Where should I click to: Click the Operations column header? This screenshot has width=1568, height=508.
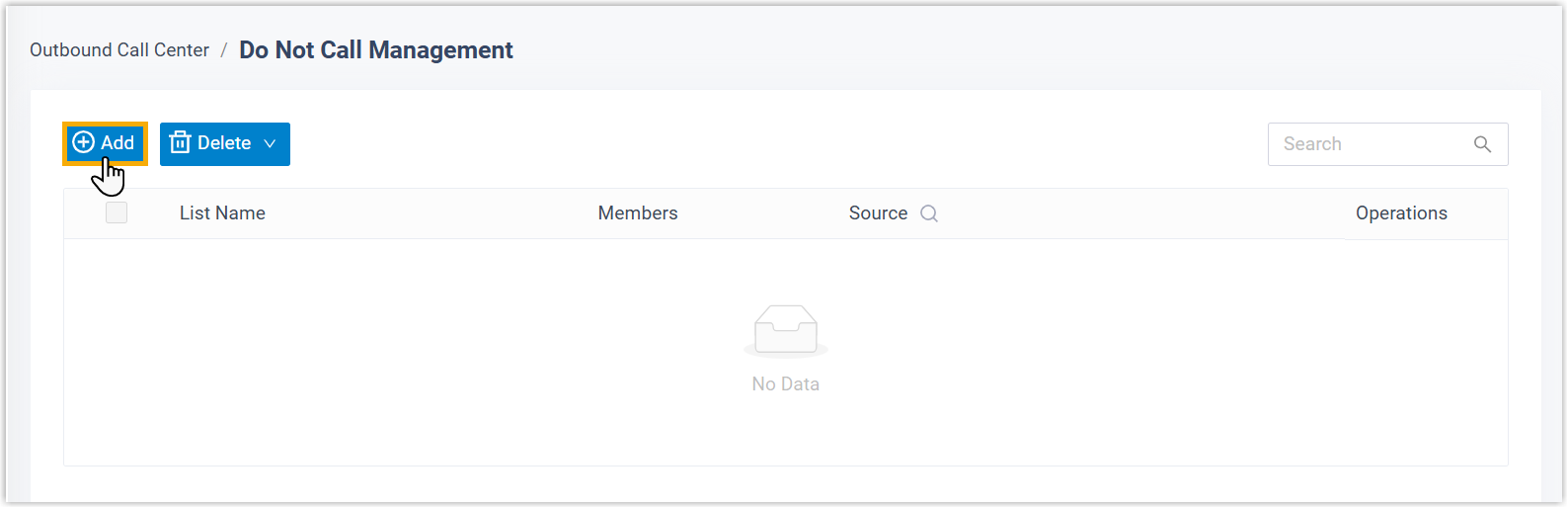point(1401,213)
